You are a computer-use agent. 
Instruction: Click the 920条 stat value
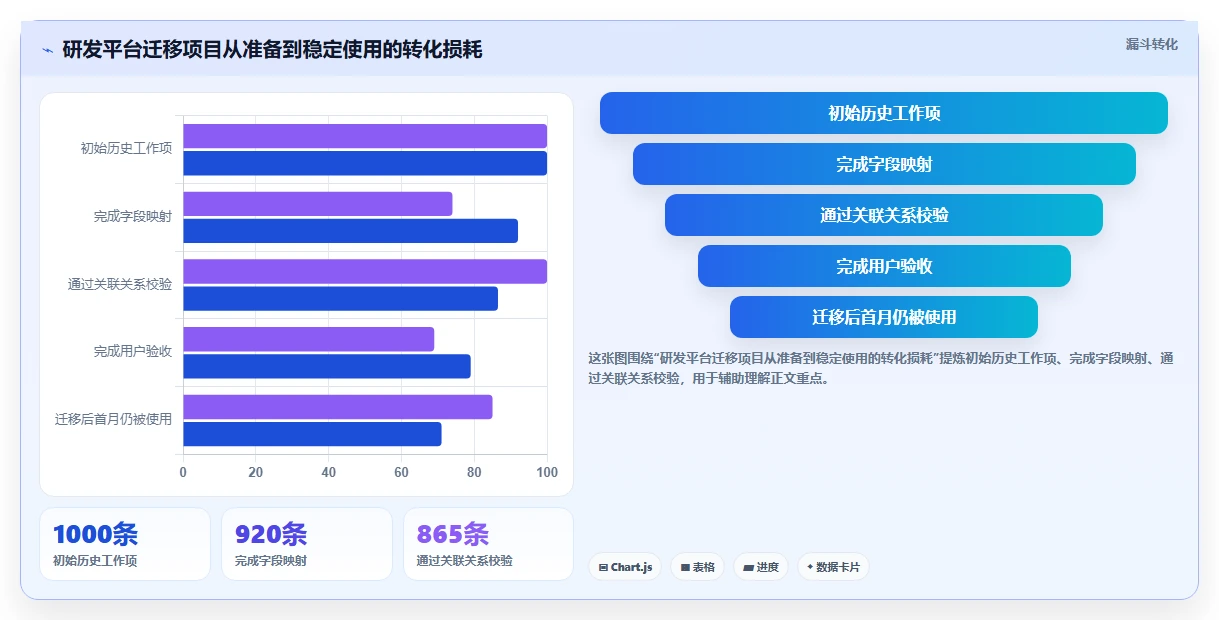tap(271, 534)
